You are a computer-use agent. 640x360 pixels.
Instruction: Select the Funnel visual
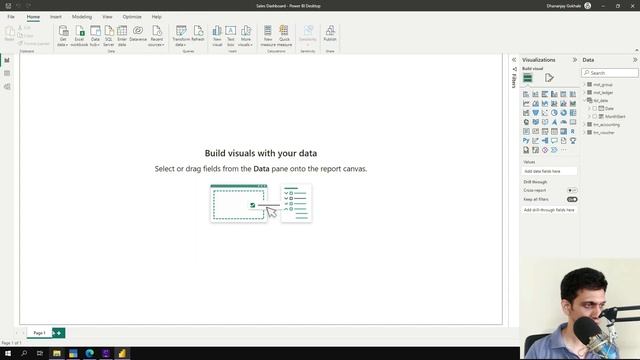click(x=536, y=113)
